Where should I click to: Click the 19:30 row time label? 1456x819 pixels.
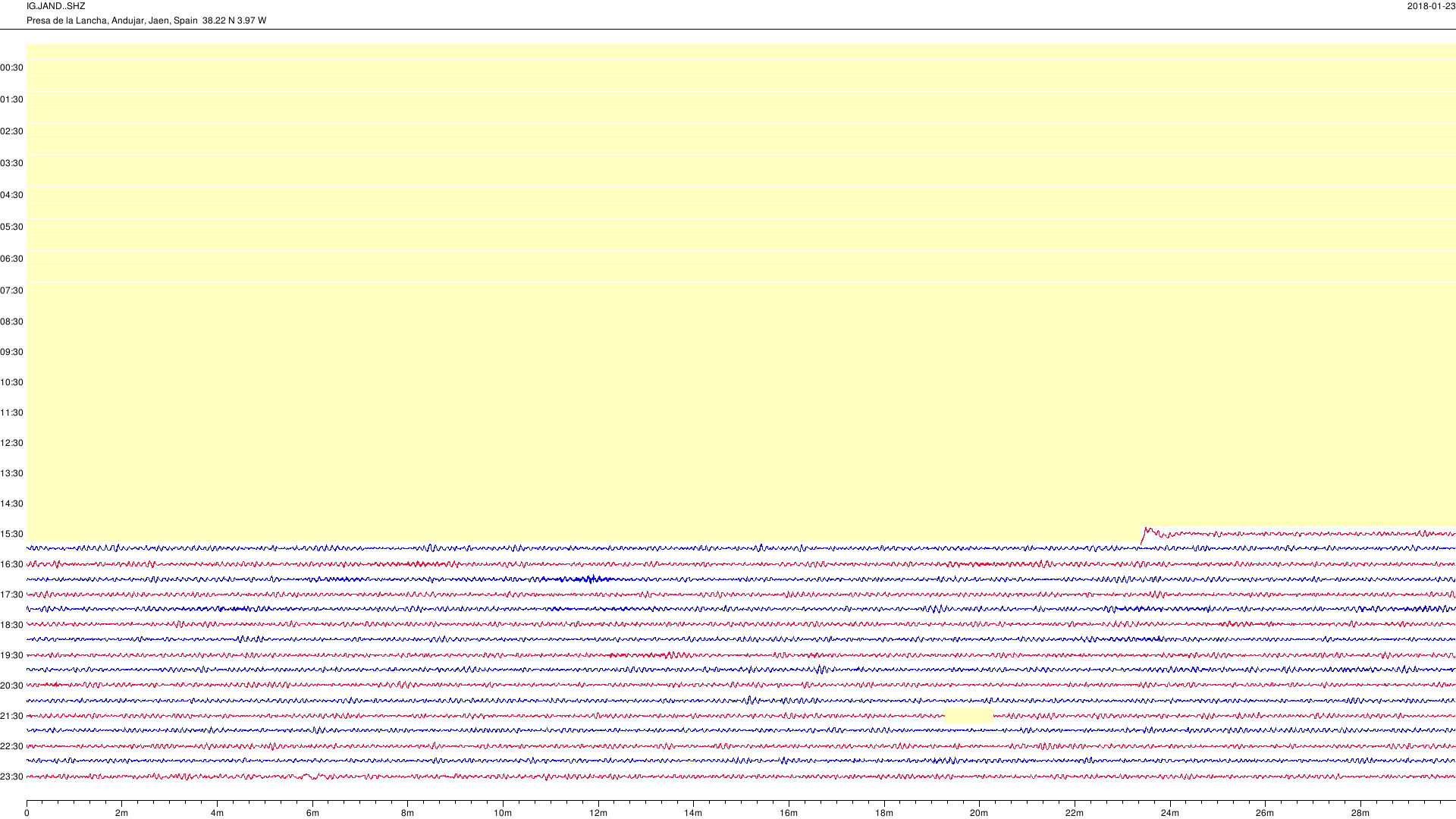[x=11, y=655]
